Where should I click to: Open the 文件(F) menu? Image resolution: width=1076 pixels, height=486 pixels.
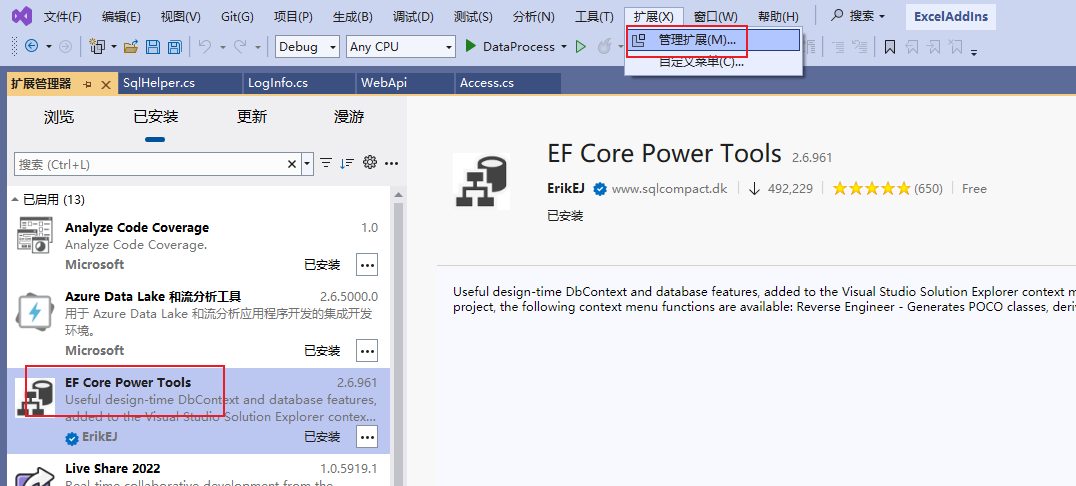(62, 16)
